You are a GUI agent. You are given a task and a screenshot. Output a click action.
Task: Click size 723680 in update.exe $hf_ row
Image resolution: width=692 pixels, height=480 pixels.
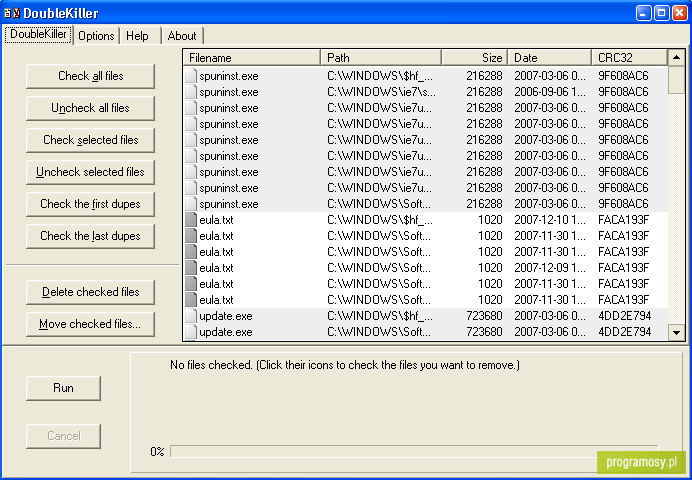click(x=484, y=316)
